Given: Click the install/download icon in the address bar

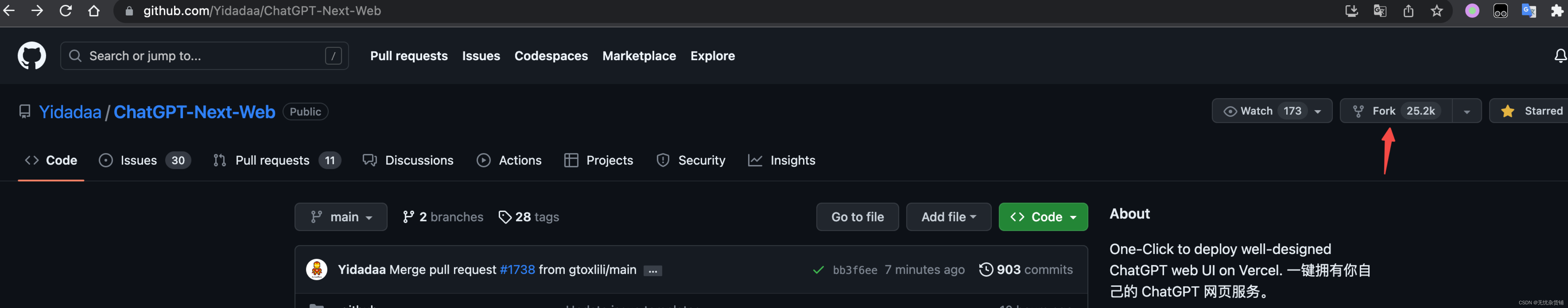Looking at the screenshot, I should (x=1351, y=11).
